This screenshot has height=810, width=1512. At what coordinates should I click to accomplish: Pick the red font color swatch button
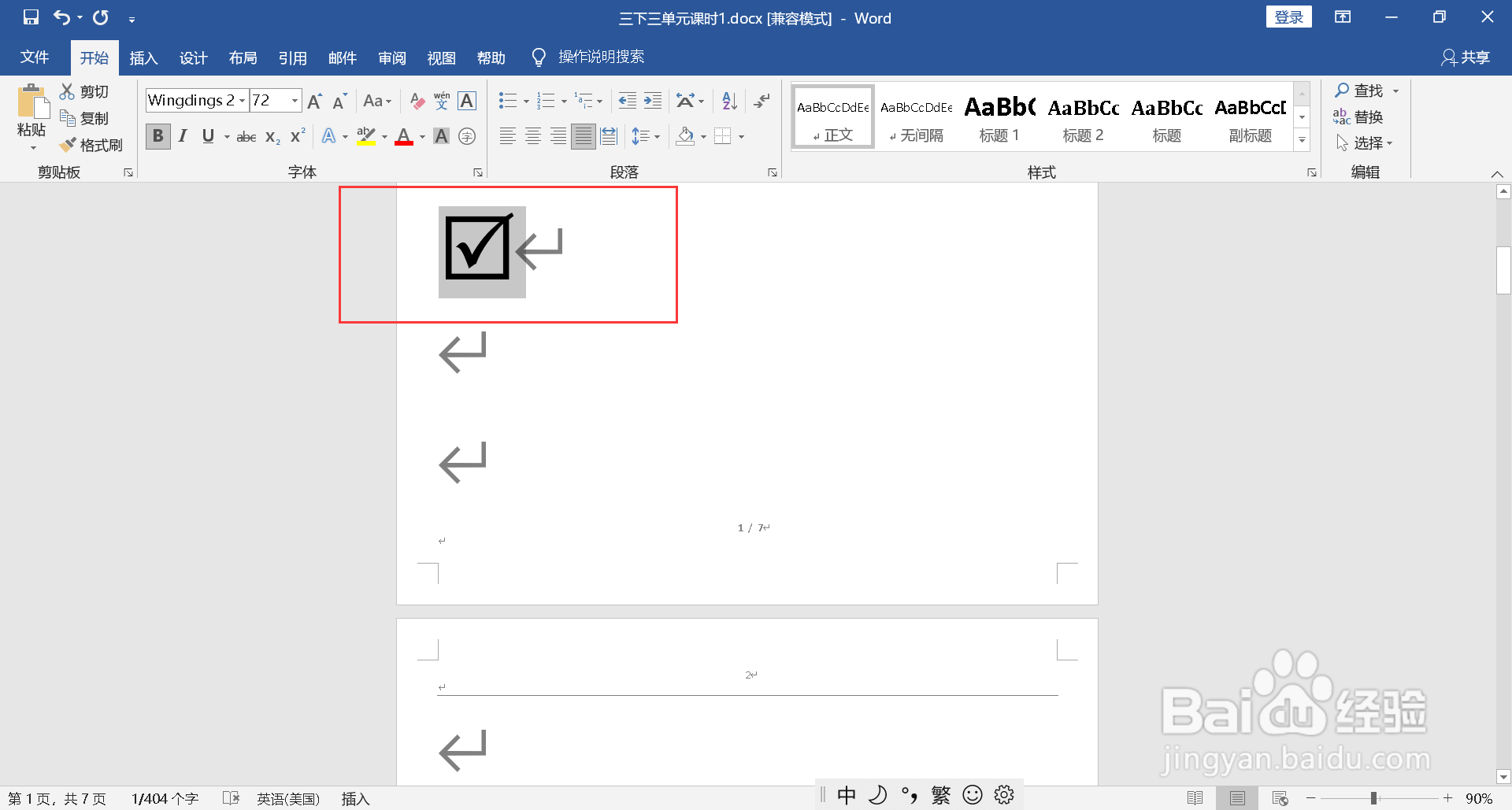404,137
